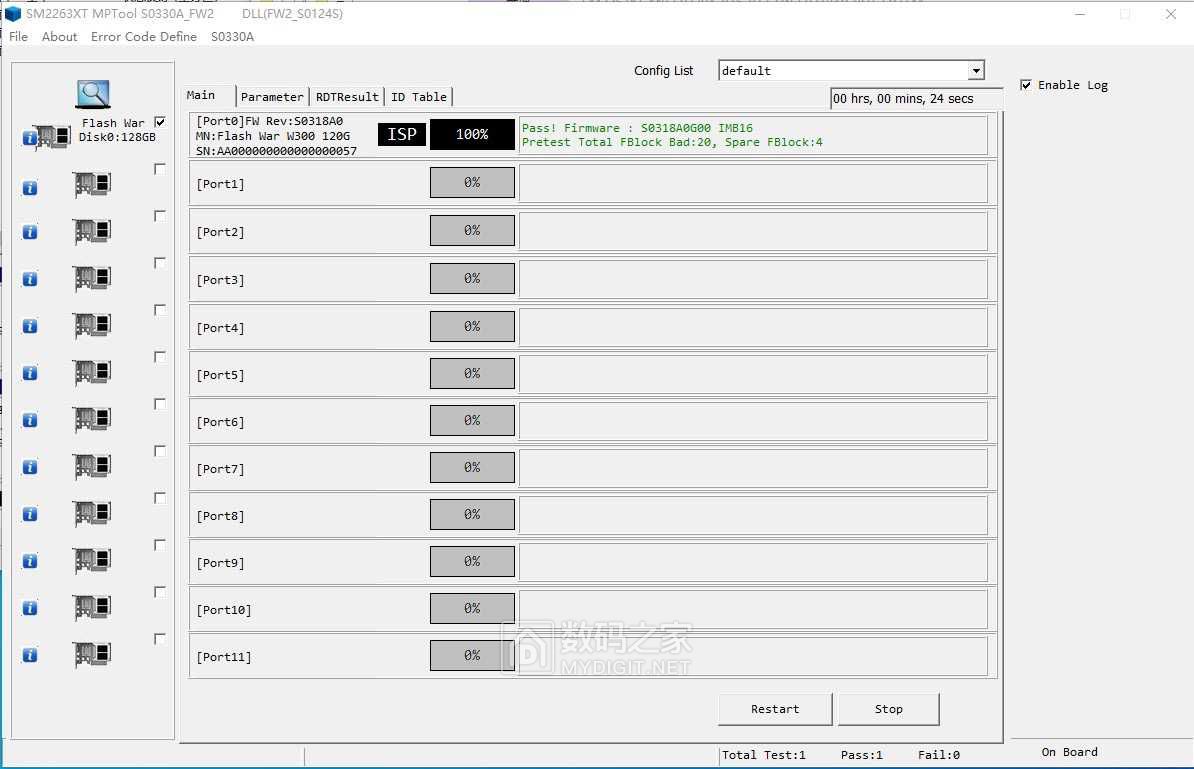Uncheck the Flash War Disk0 checkbox

click(160, 122)
